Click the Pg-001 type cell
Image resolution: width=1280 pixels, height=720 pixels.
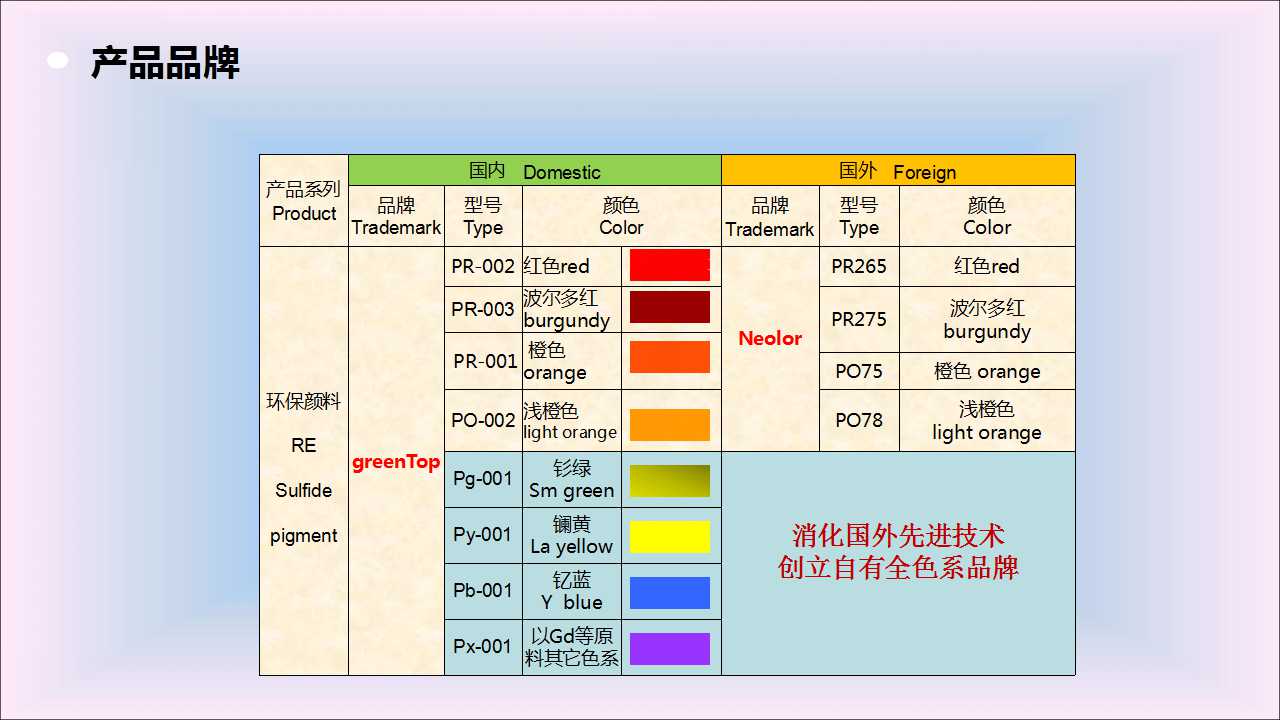tap(483, 479)
